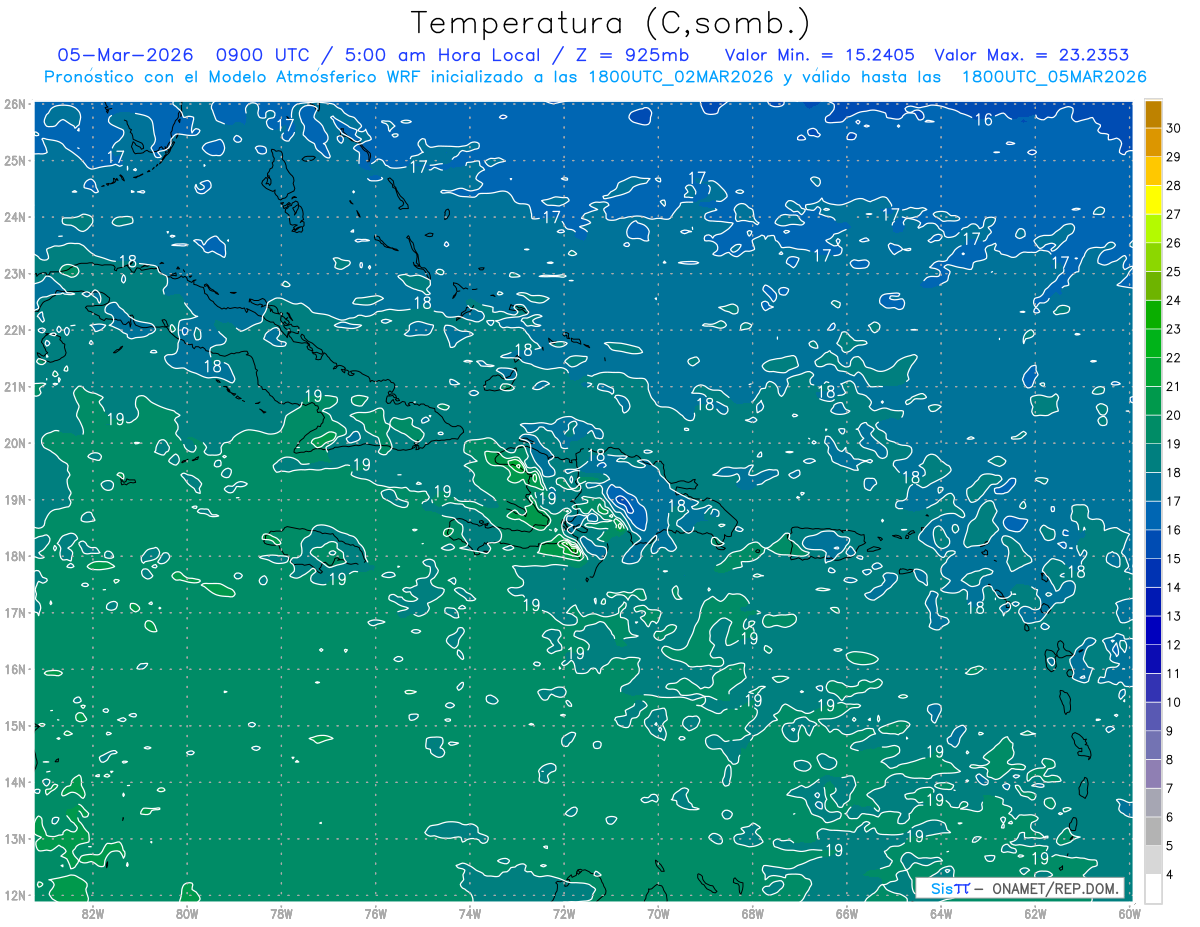The height and width of the screenshot is (927, 1200).
Task: Click the 25N latitude axis label
Action: [x=14, y=160]
